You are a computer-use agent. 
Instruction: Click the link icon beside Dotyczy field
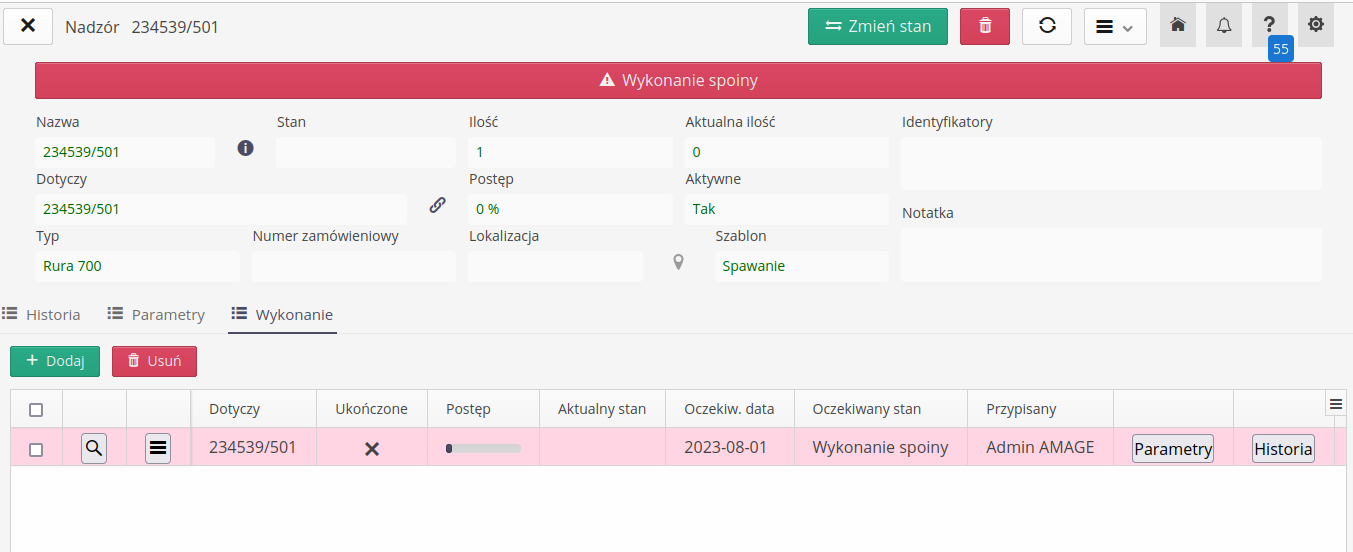coord(437,205)
